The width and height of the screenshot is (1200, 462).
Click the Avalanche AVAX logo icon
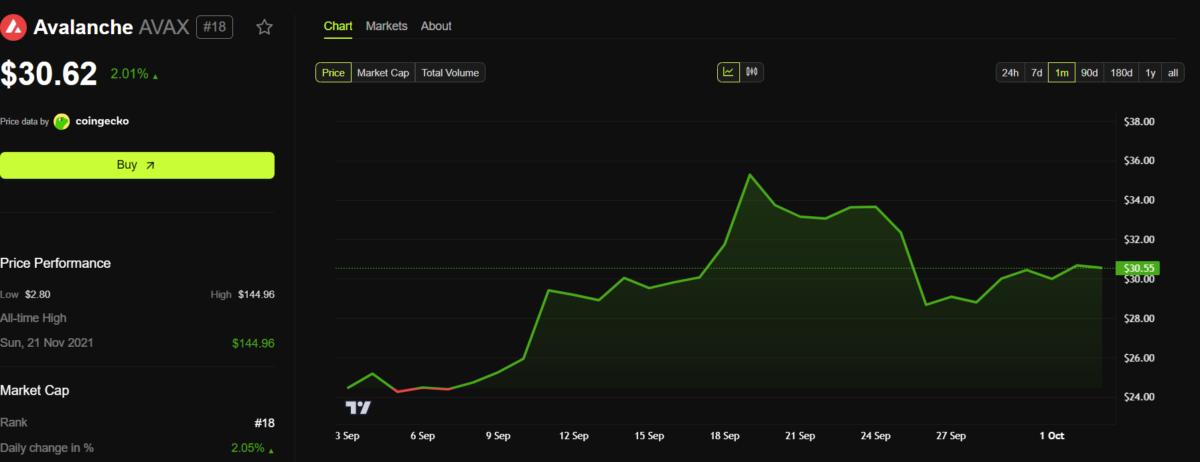tap(13, 27)
